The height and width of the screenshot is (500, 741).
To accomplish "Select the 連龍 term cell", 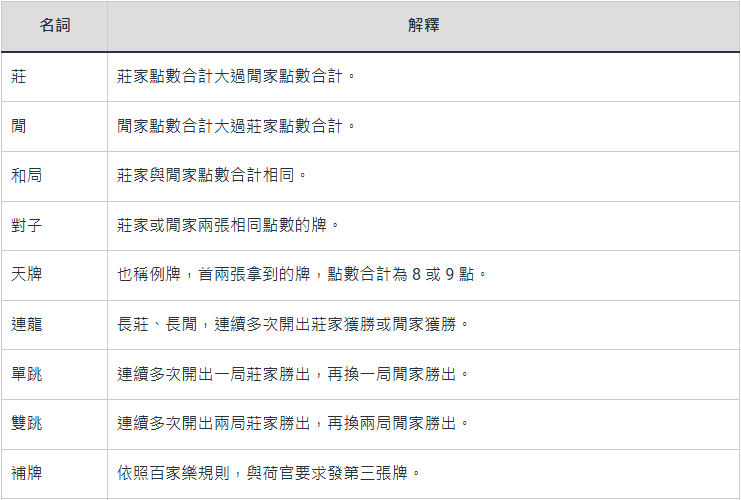I will (x=27, y=324).
